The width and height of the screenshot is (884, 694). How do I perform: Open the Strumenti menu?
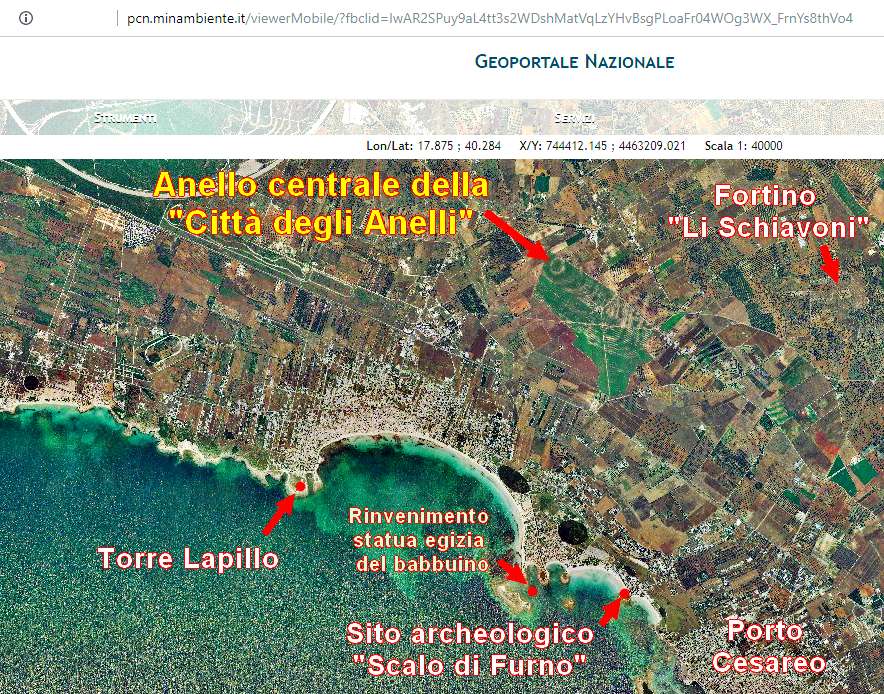pyautogui.click(x=124, y=118)
